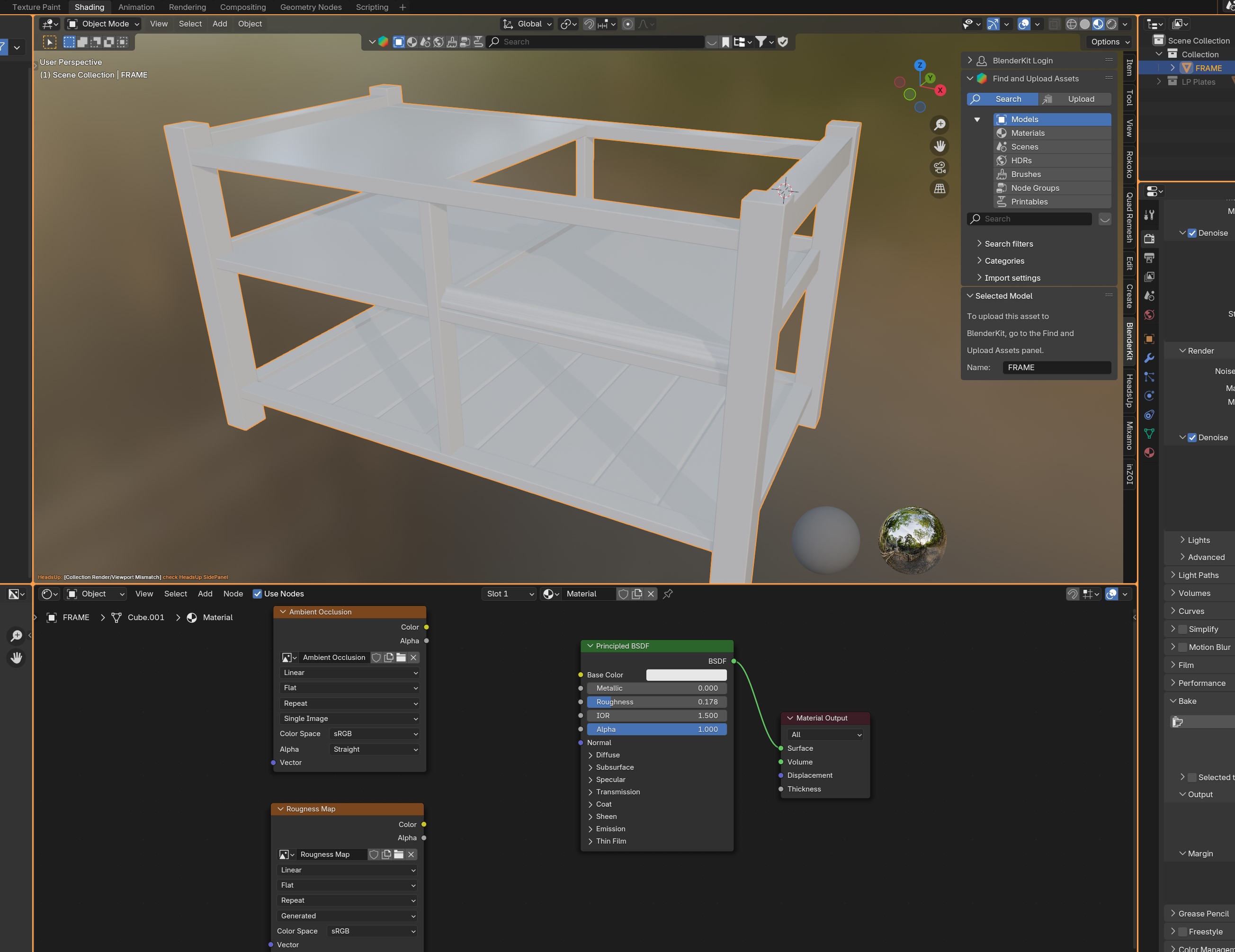Click the node editor pan hand icon
1235x952 pixels.
17,658
